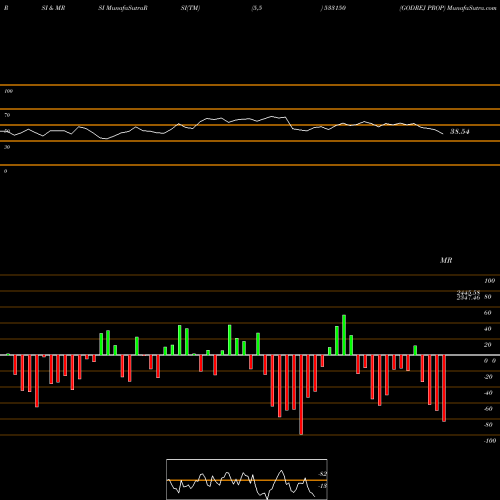This screenshot has height=500, width=500.
Task: Click the 'SI MunafaSutraR' header label
Action: (123, 8)
